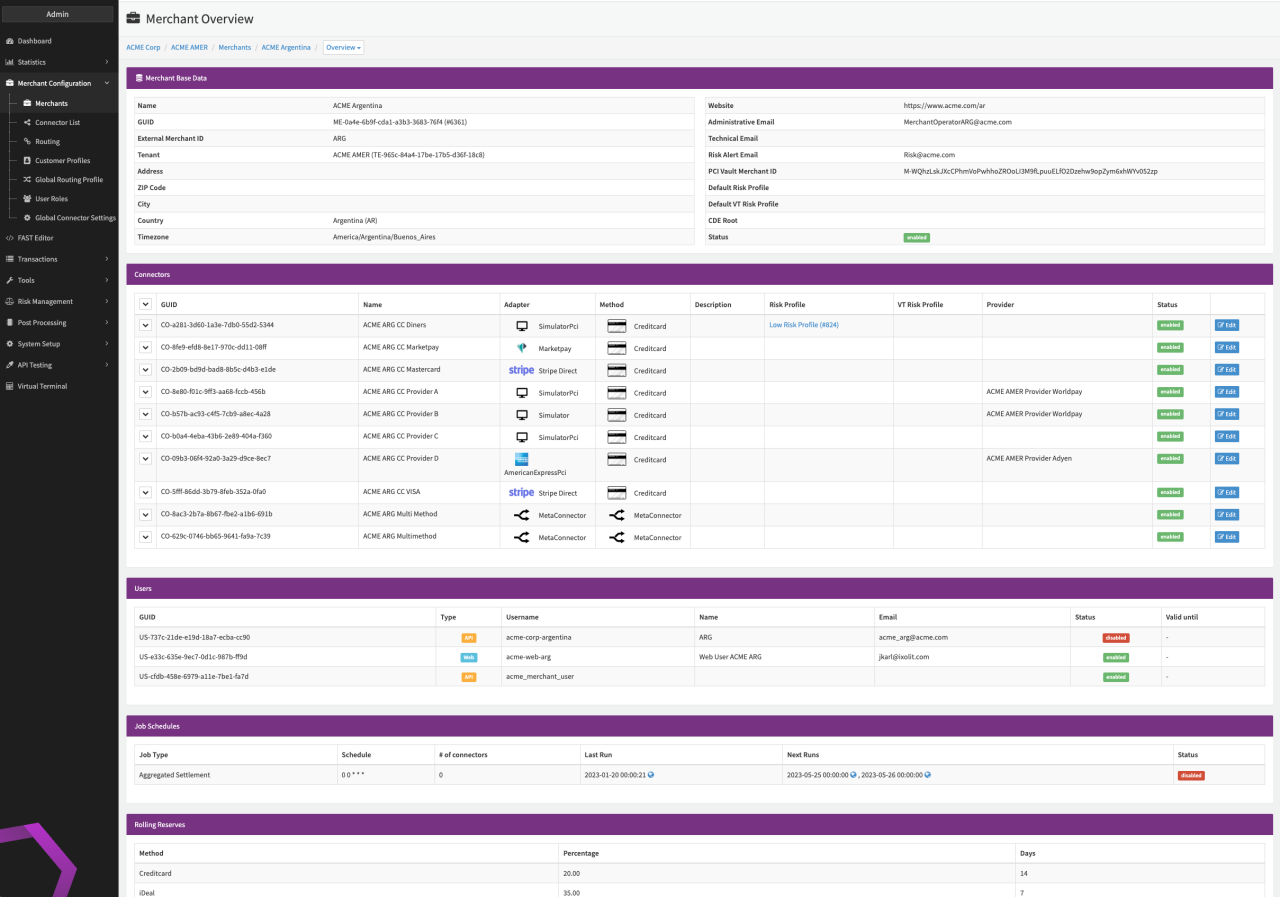Click the American Express adapter icon
This screenshot has width=1280, height=897.
pyautogui.click(x=521, y=459)
